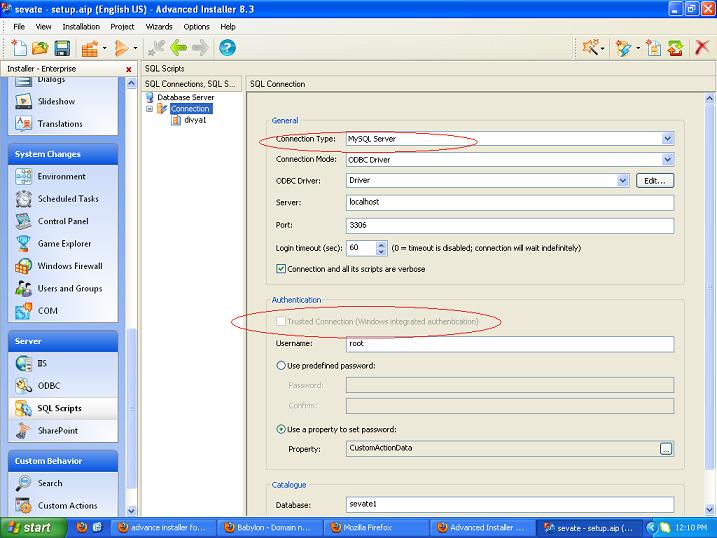
Task: Open SharePoint page in sidebar
Action: (x=57, y=430)
